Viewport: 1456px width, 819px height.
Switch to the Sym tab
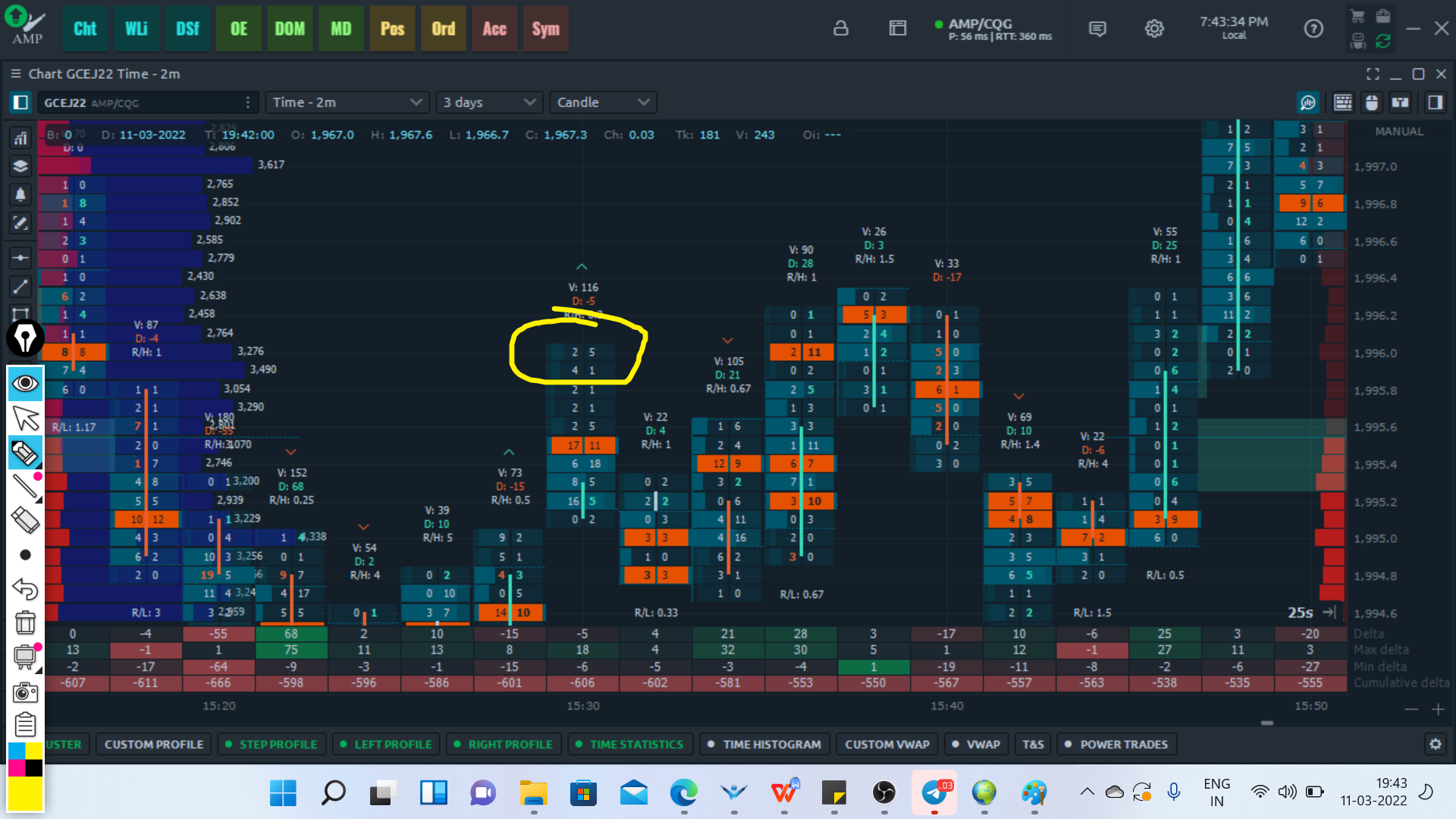pyautogui.click(x=545, y=29)
